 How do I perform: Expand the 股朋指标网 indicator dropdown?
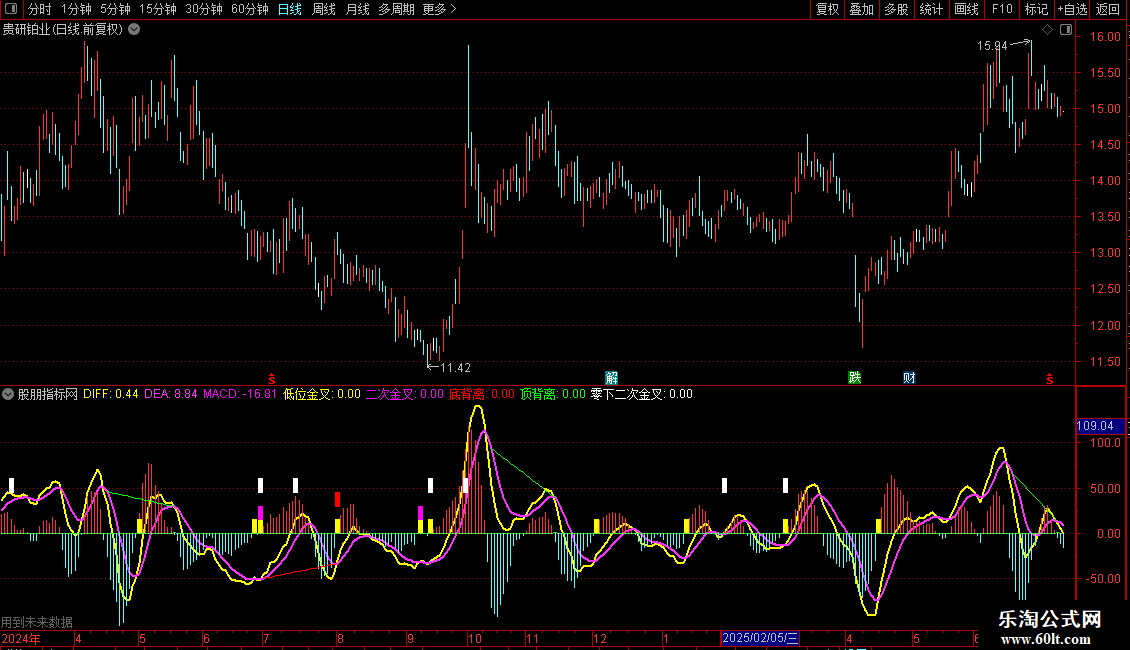8,394
